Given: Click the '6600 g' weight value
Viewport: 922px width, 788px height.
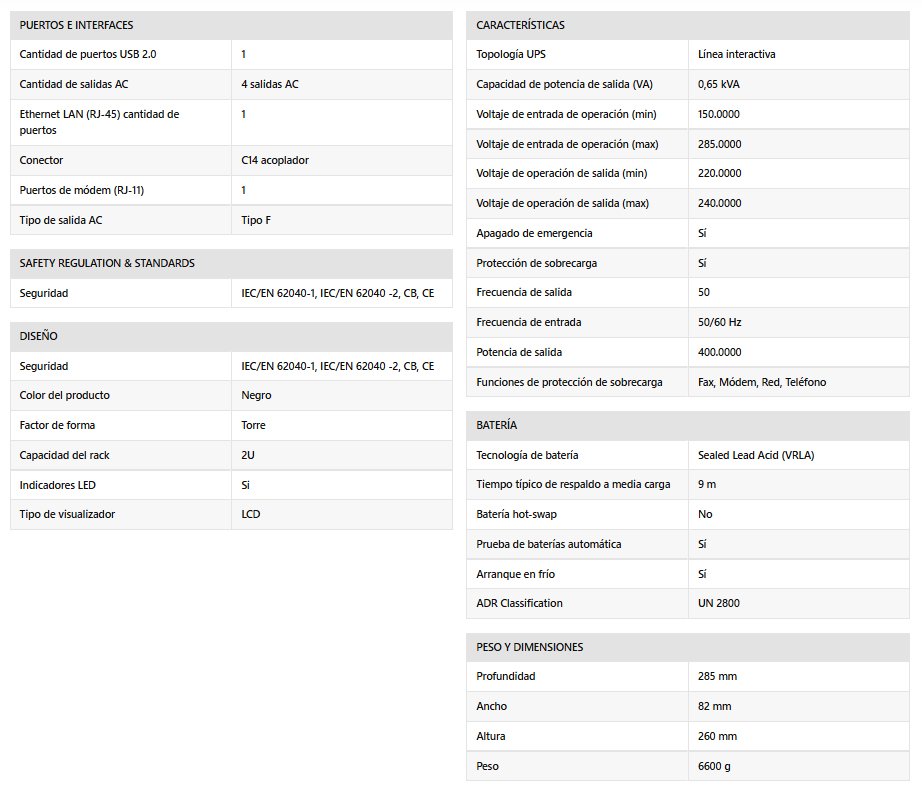Looking at the screenshot, I should click(716, 766).
